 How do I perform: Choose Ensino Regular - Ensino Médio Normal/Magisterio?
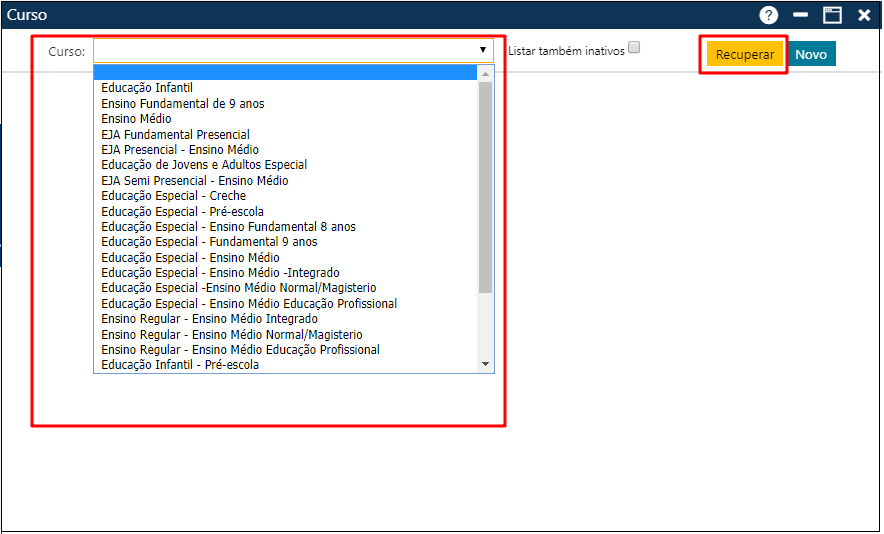285,335
